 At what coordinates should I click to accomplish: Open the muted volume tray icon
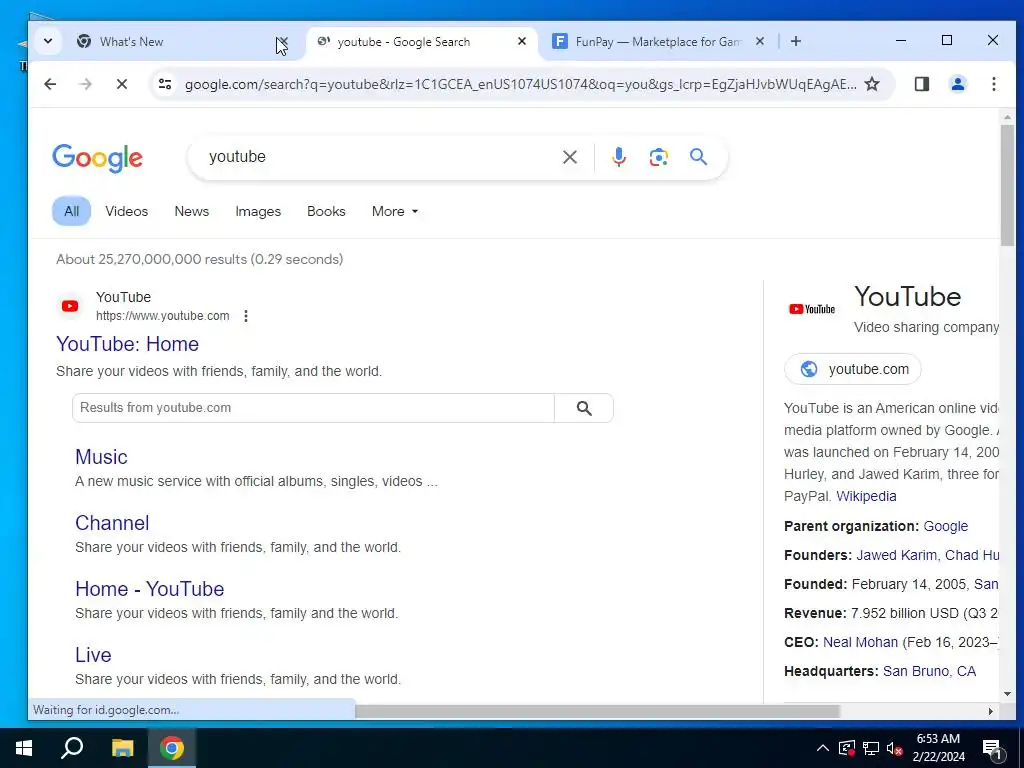895,748
